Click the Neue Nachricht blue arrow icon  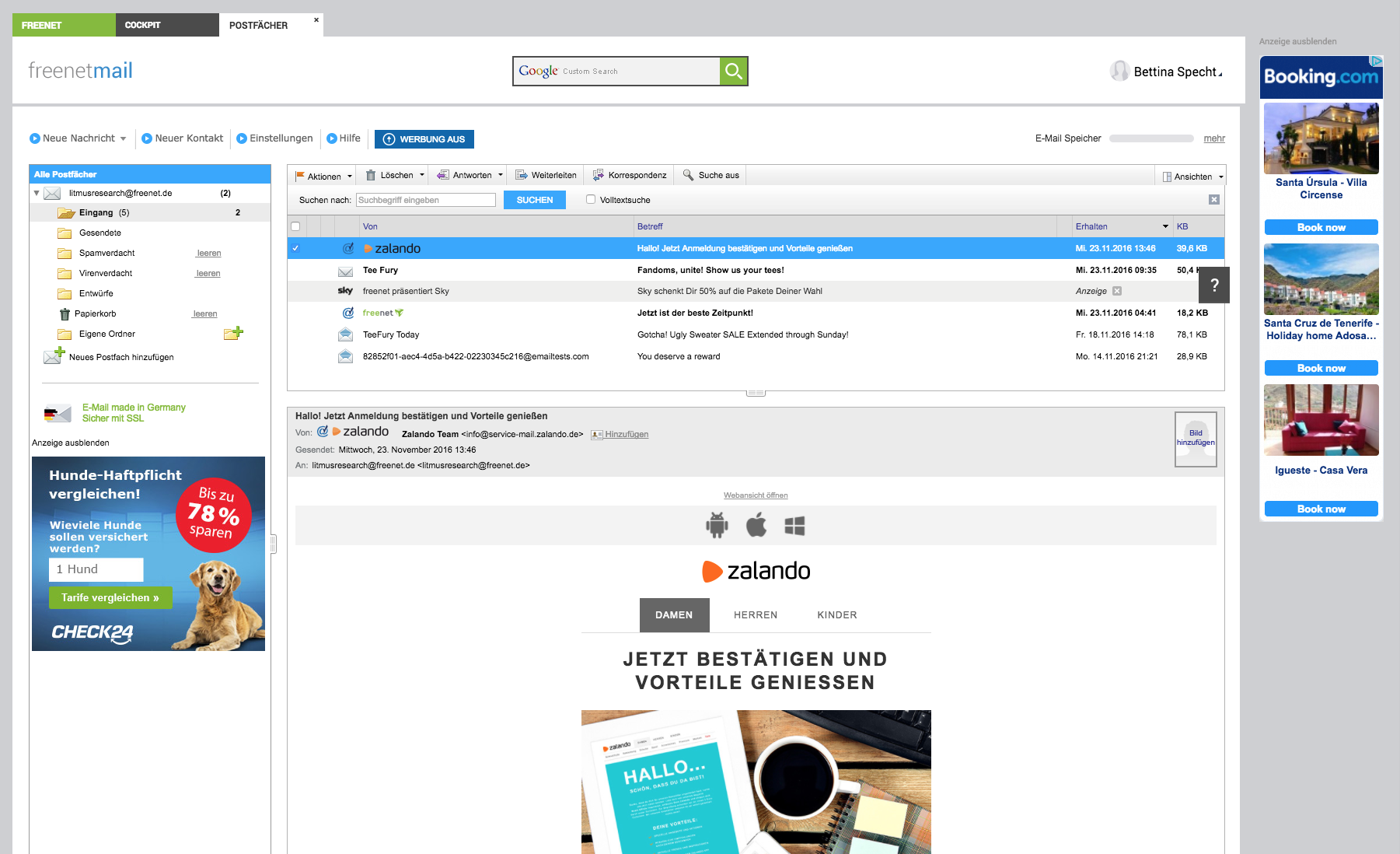click(34, 138)
